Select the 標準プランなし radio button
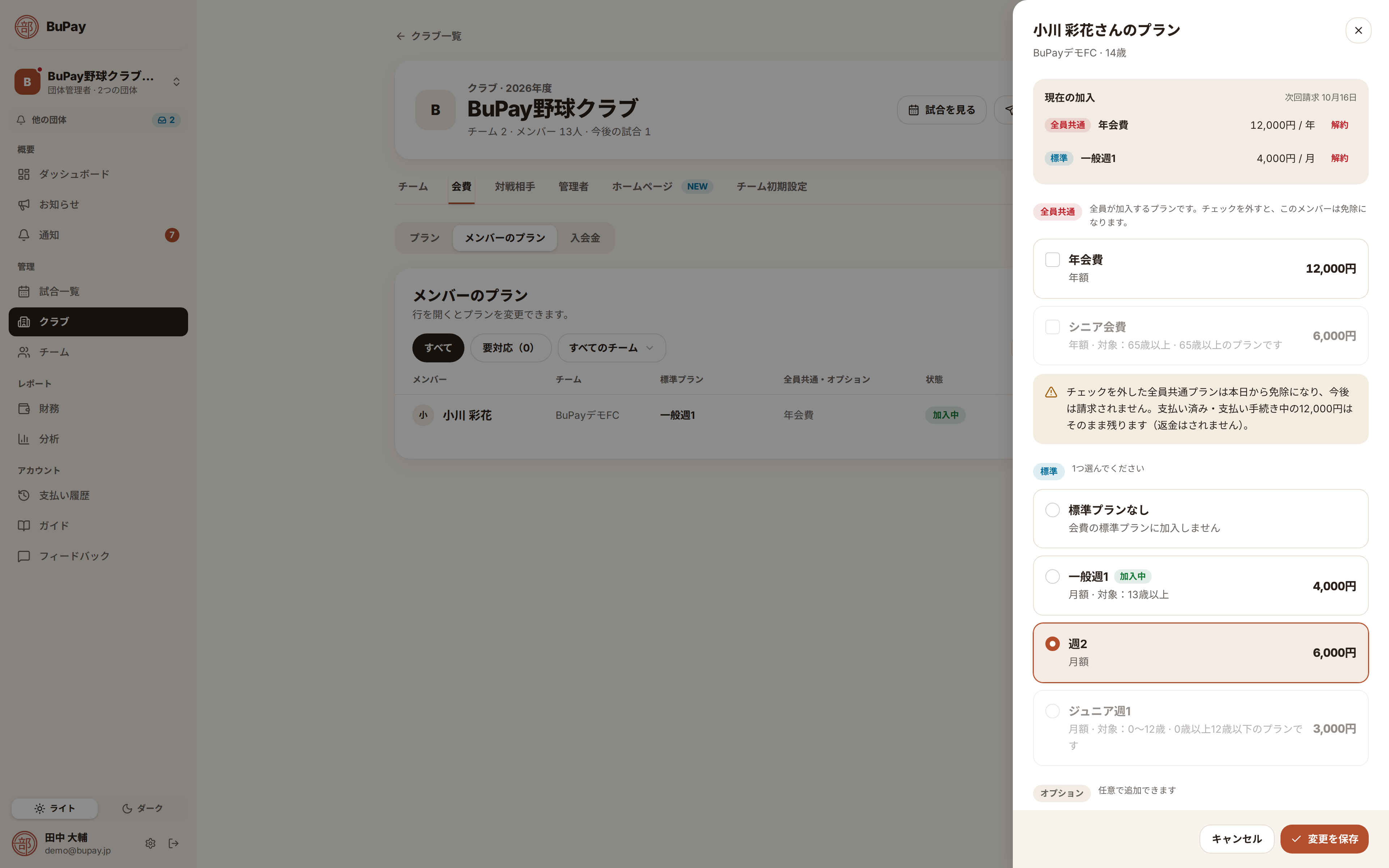The image size is (1389, 868). 1052,510
